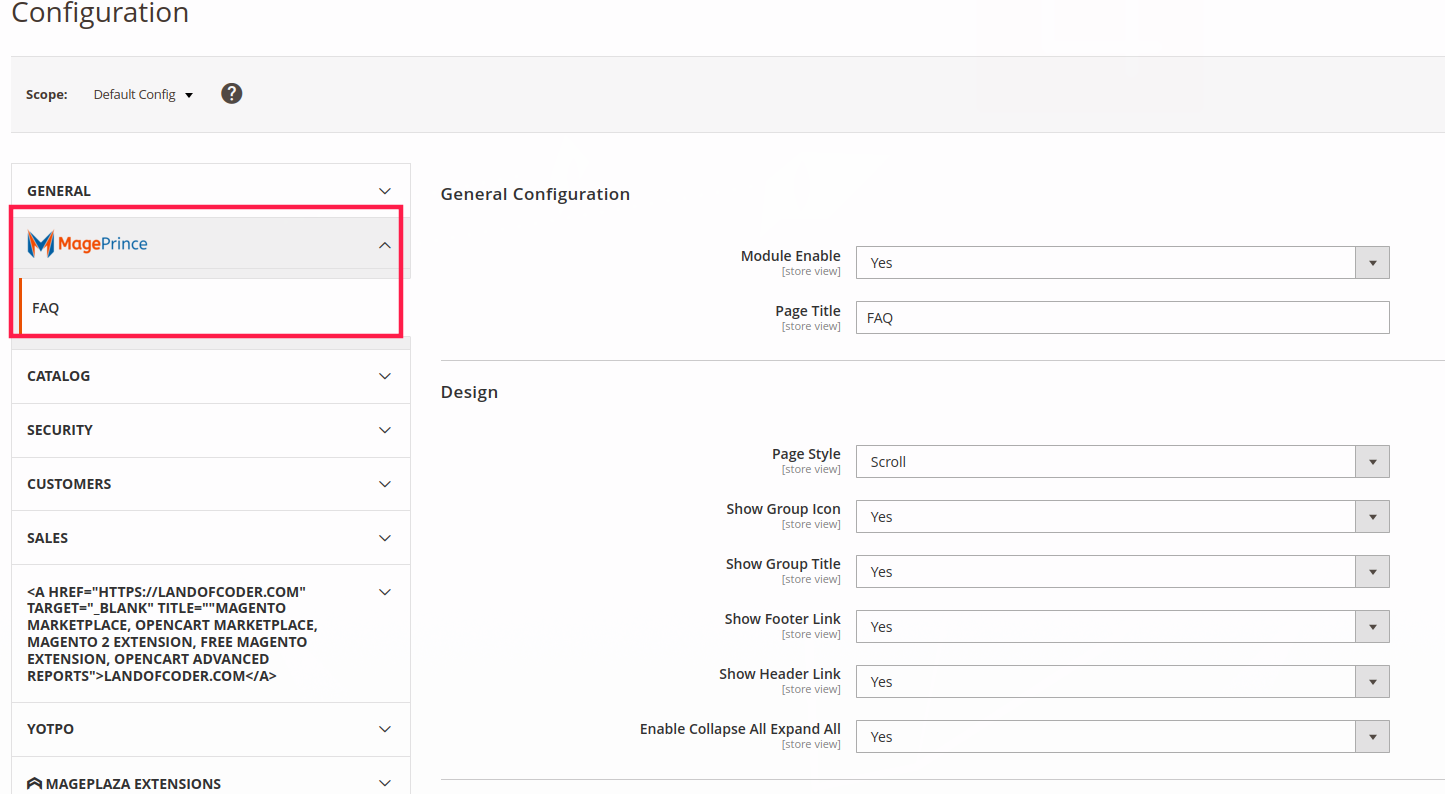
Task: Select the FAQ item under MagePrince
Action: (46, 308)
